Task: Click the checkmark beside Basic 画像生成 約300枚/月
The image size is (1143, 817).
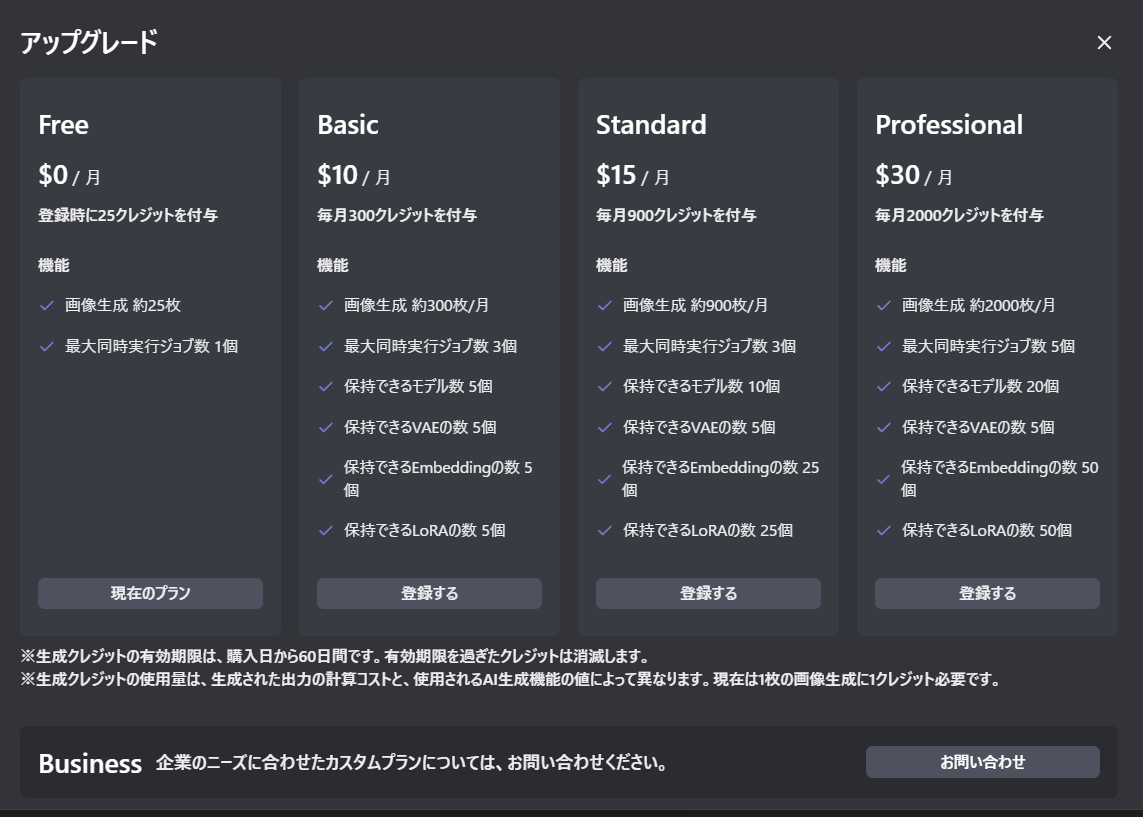Action: click(325, 305)
